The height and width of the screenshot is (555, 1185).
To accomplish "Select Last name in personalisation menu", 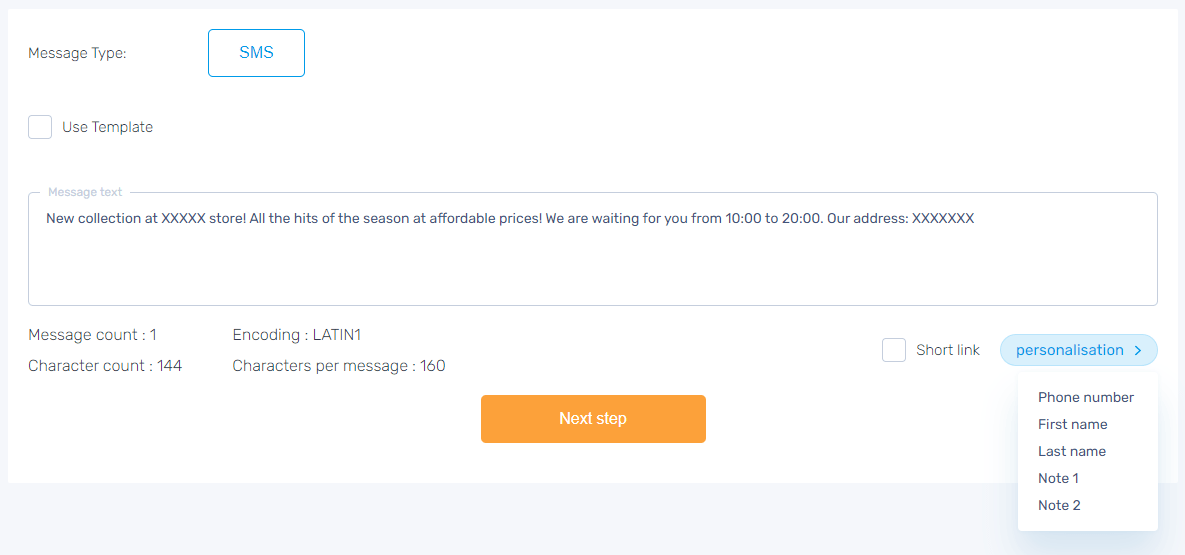I will coord(1072,451).
